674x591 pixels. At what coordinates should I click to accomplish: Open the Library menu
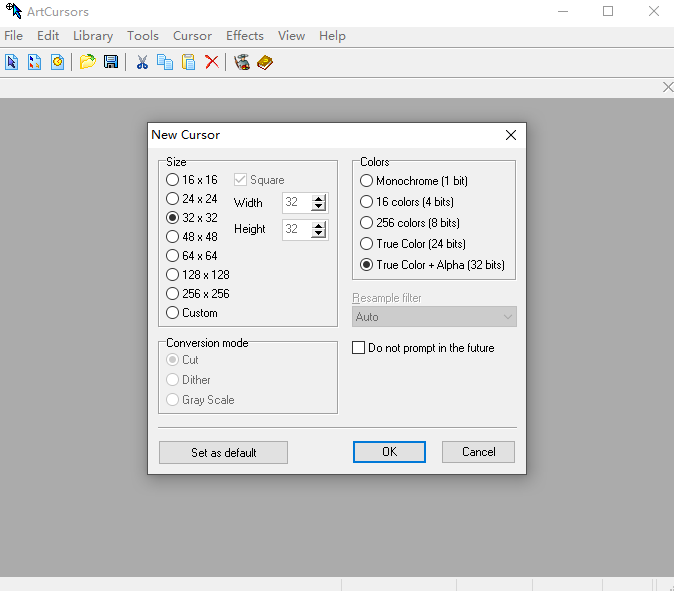93,36
